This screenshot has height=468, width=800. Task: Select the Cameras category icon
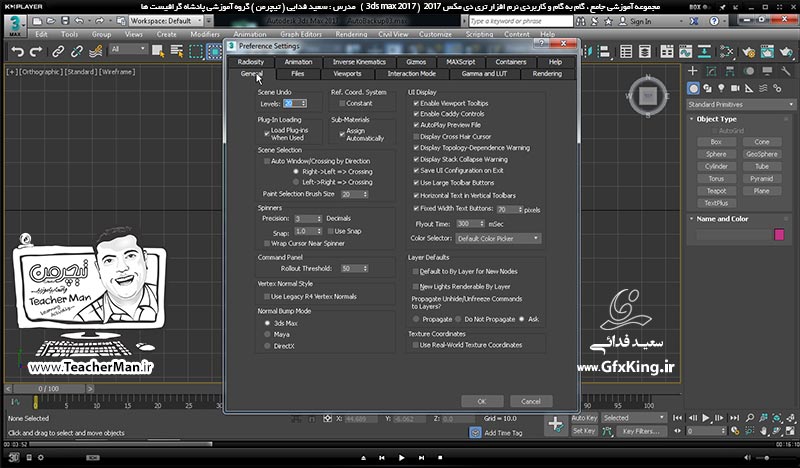[x=735, y=88]
